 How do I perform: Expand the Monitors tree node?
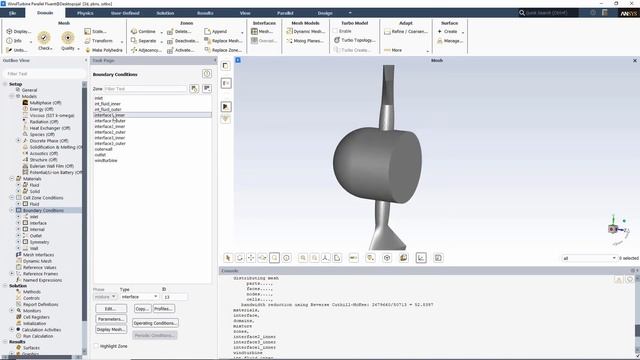click(12, 311)
